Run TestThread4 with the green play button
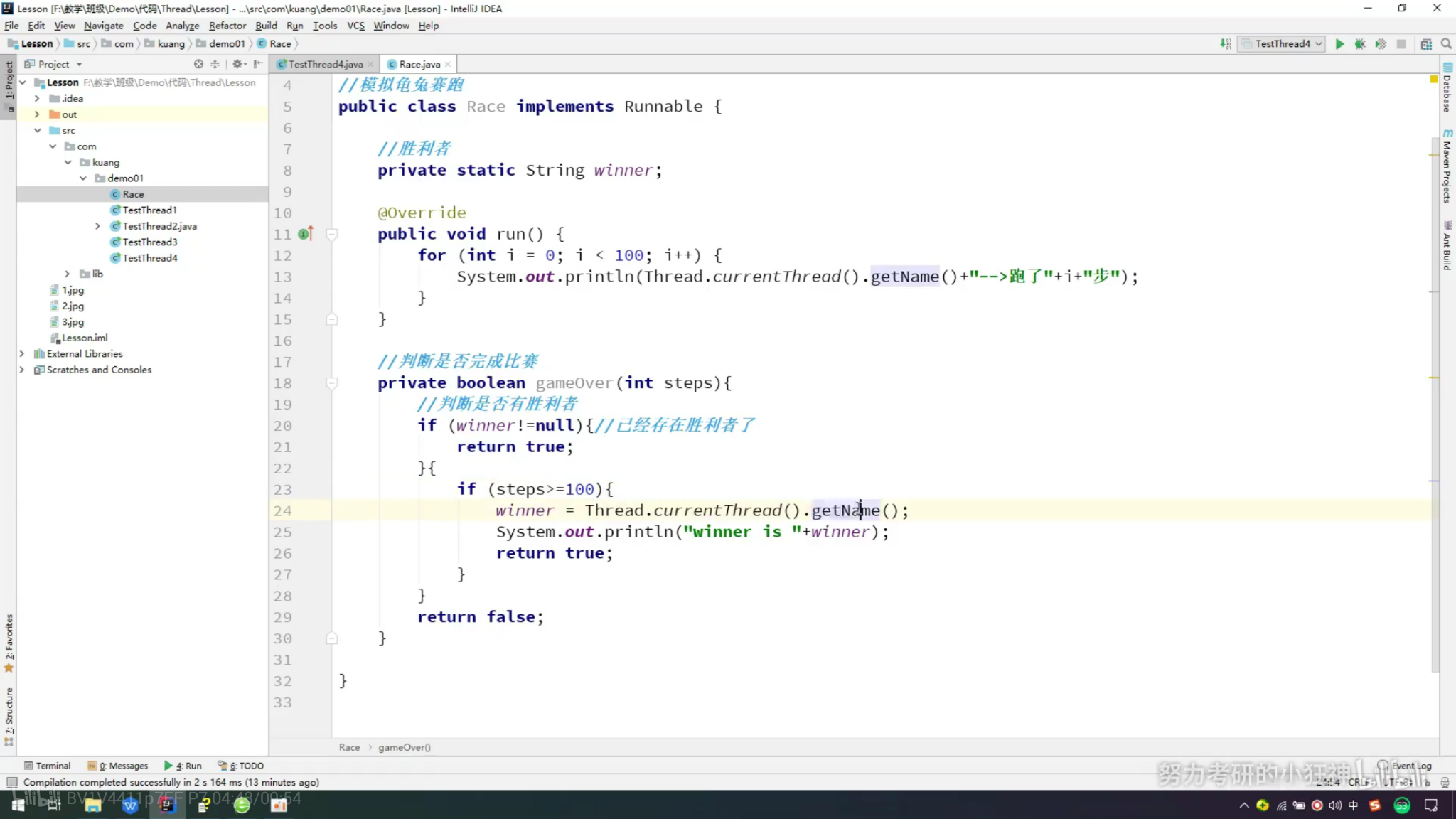1456x819 pixels. coord(1339,44)
